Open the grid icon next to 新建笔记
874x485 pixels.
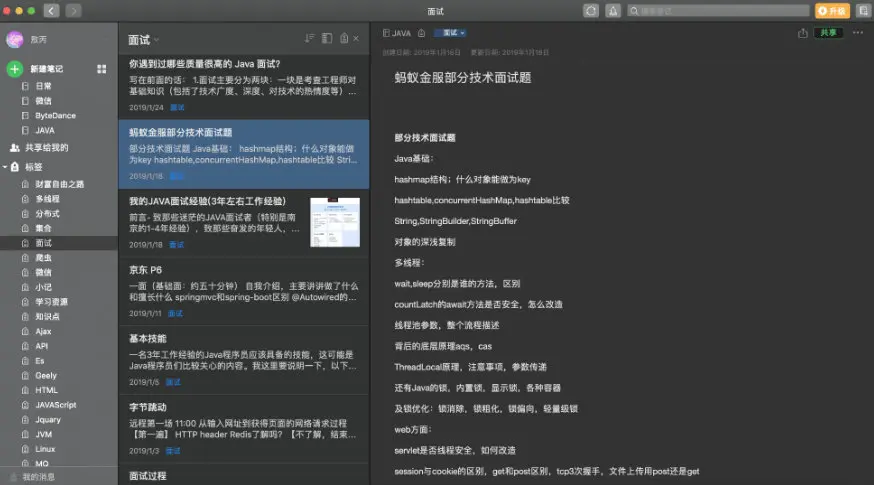[101, 69]
